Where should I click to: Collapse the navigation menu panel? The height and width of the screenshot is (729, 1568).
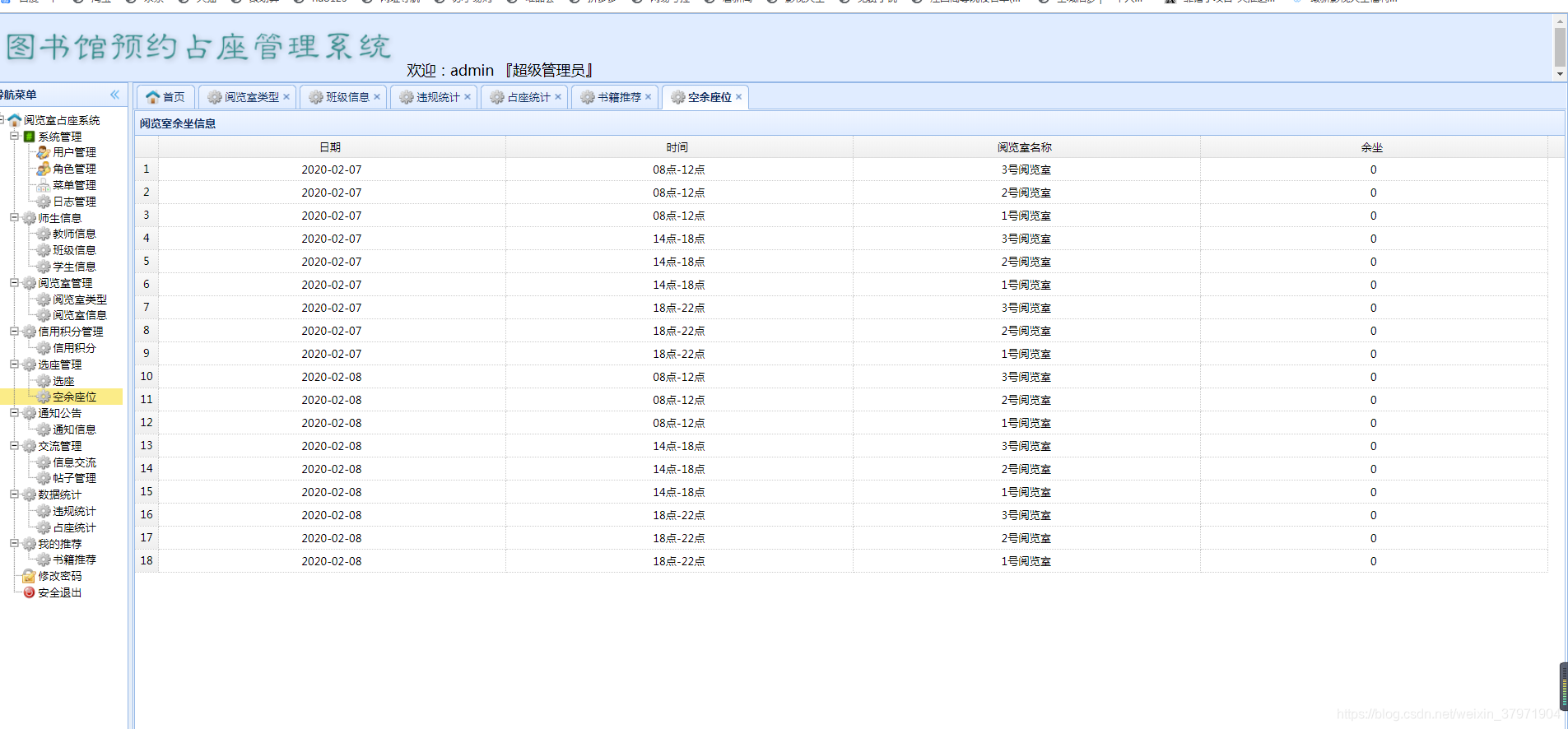(115, 95)
